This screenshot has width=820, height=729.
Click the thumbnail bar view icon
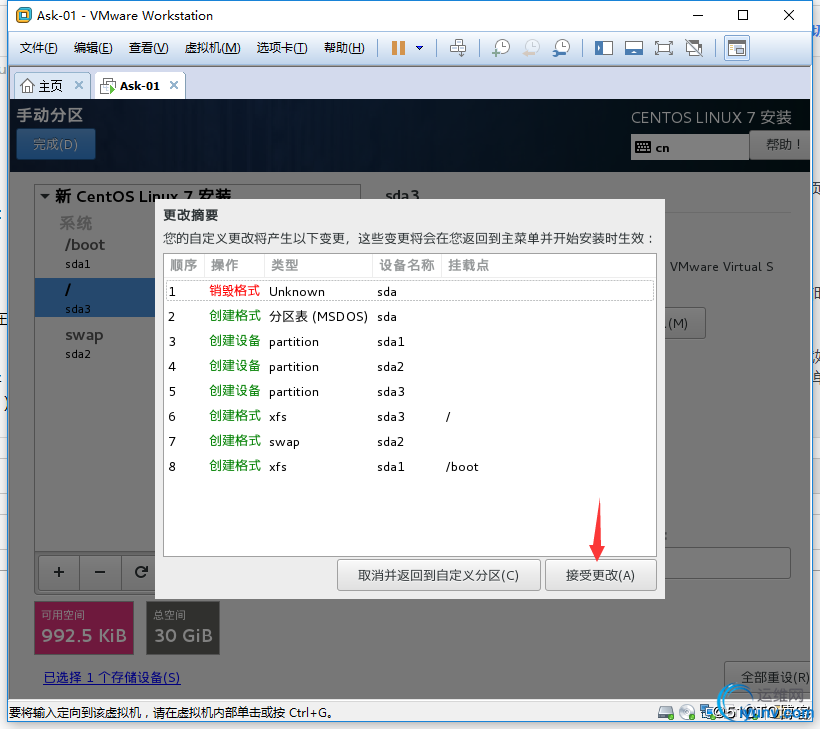click(x=634, y=48)
